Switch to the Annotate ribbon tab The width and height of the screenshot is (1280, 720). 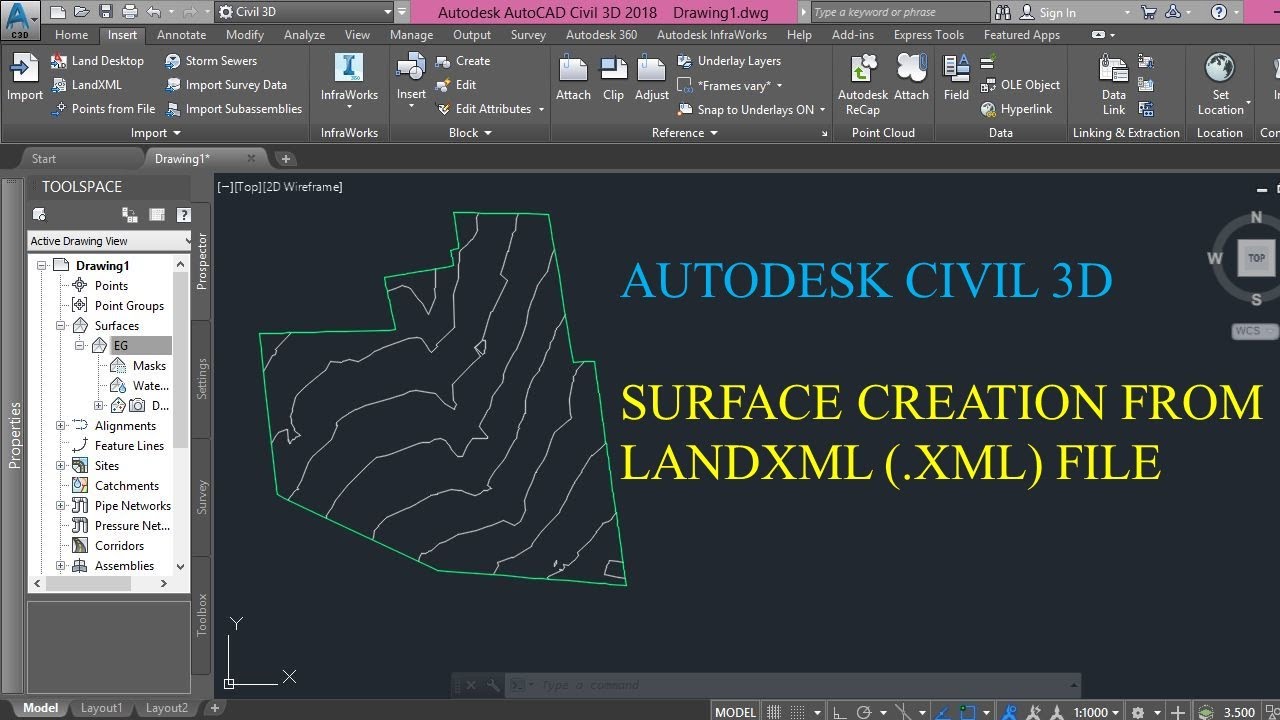[x=181, y=35]
